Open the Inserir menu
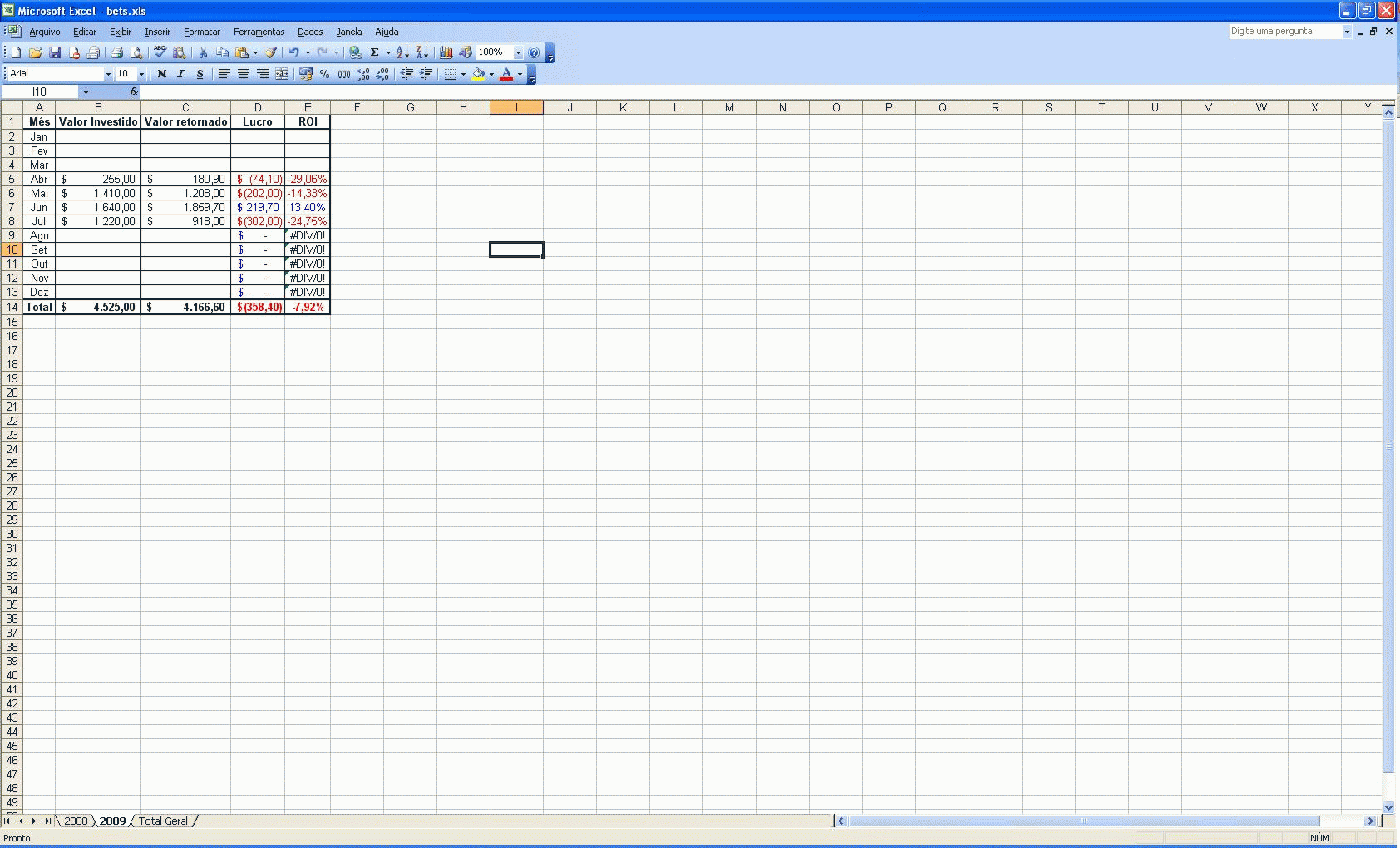This screenshot has width=1400, height=848. pyautogui.click(x=157, y=32)
